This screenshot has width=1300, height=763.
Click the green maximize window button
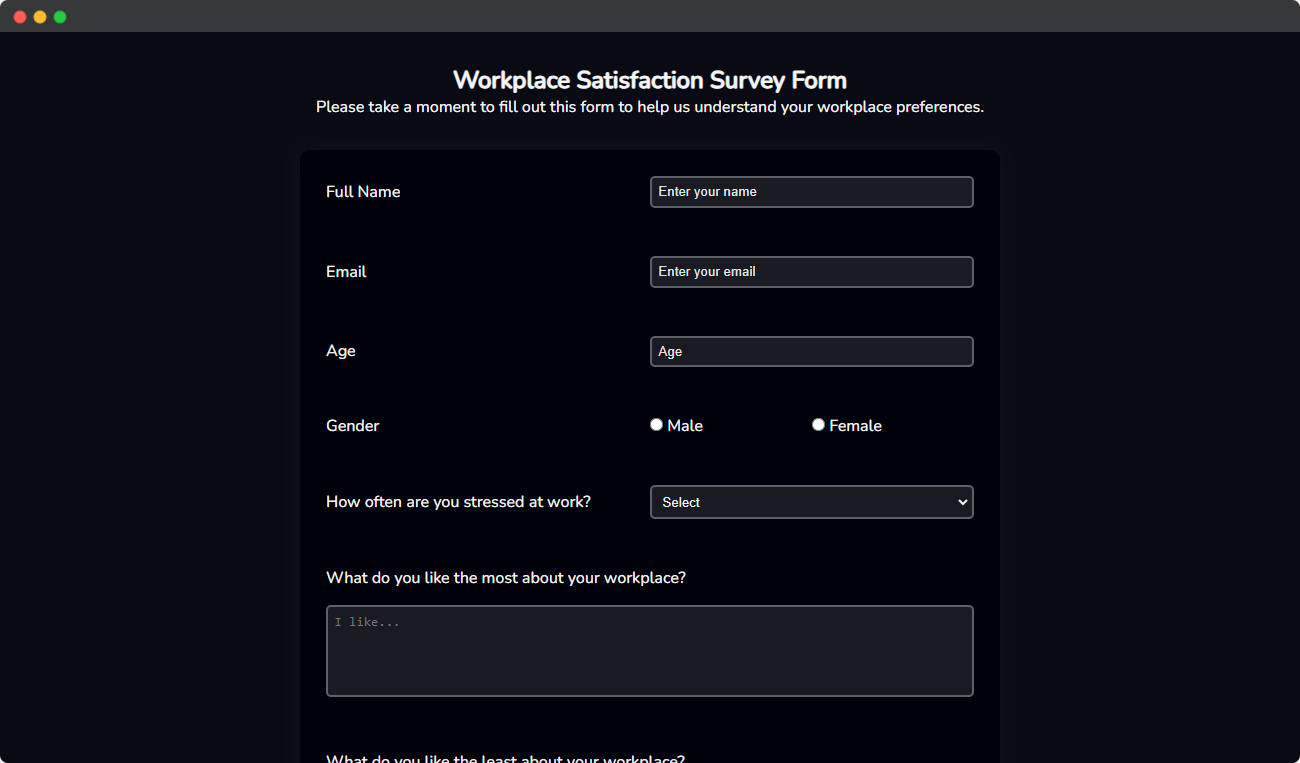pos(60,17)
